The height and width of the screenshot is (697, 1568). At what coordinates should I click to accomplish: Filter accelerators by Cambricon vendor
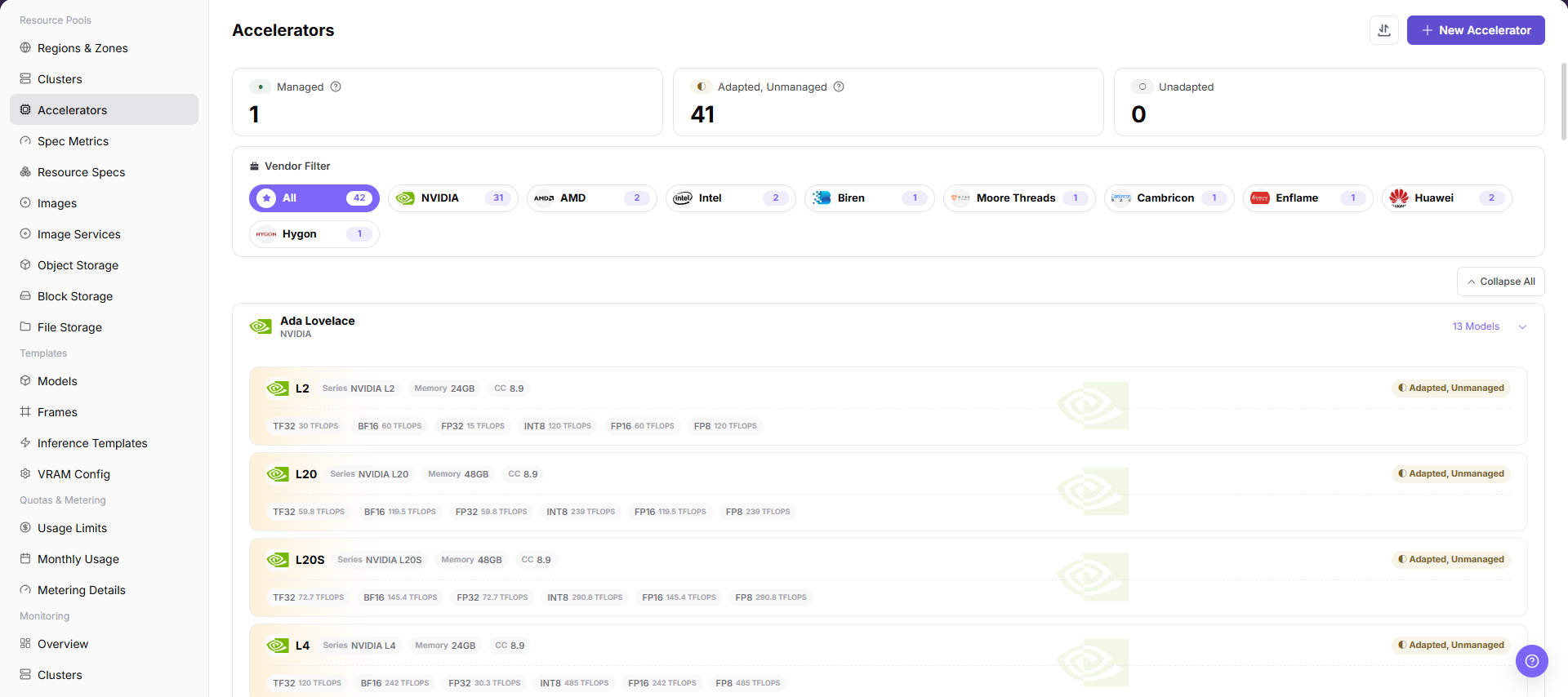[x=1169, y=198]
